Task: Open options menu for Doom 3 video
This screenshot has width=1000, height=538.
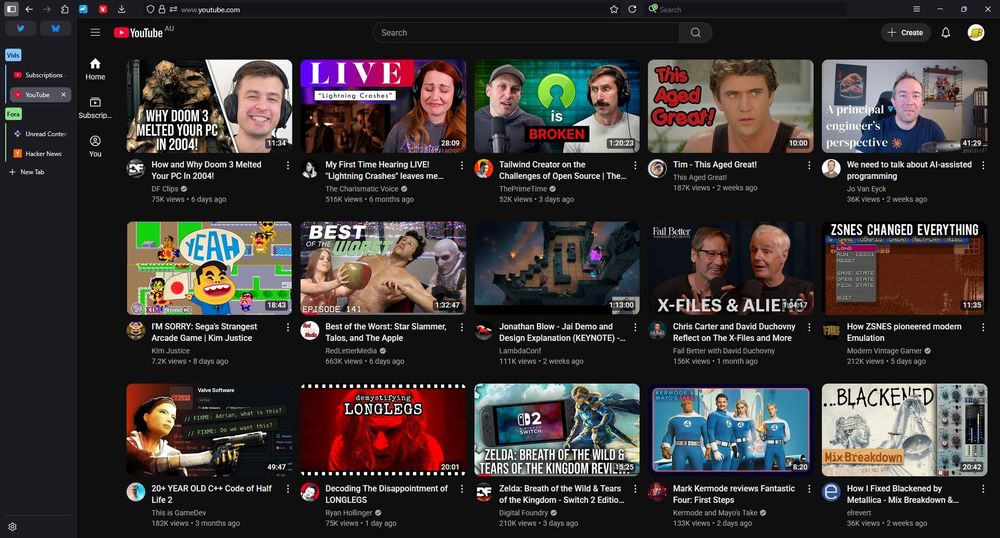Action: click(x=288, y=165)
